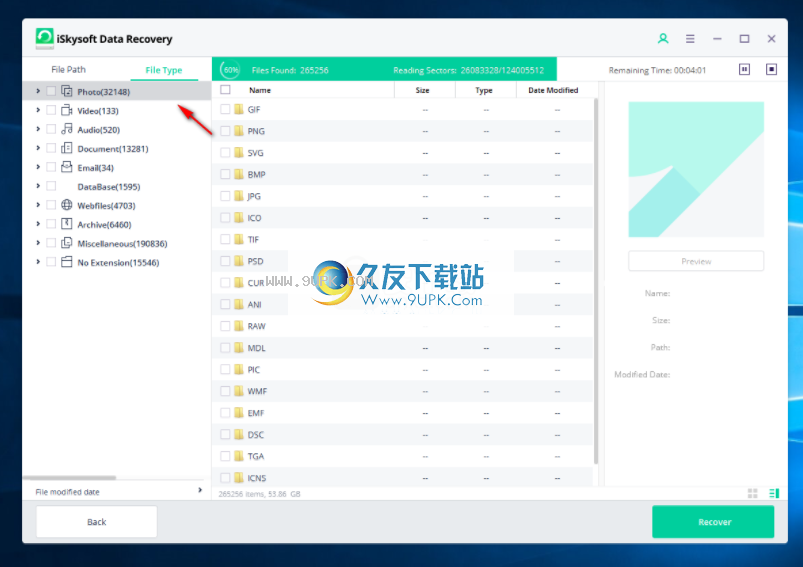Click the MDL folder icon
The width and height of the screenshot is (803, 567).
coord(239,348)
